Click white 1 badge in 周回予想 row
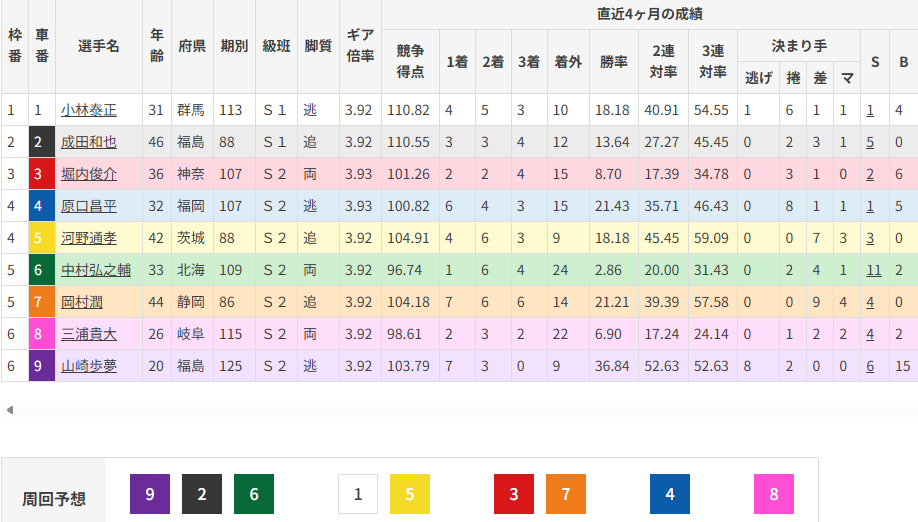Image resolution: width=918 pixels, height=522 pixels. 358,494
